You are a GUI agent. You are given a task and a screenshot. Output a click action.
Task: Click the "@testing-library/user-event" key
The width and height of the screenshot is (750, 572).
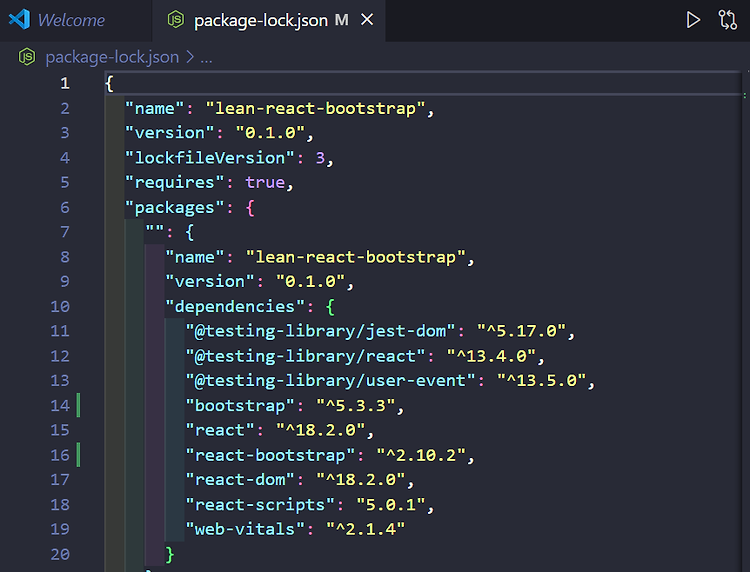pos(331,381)
